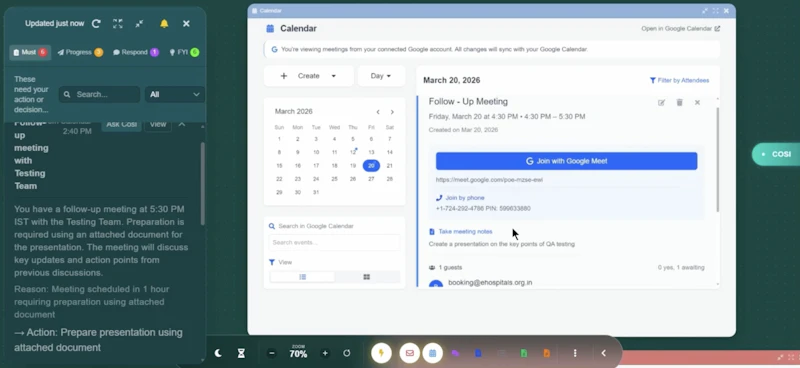Open in Google Calendar link
Viewport: 800px width, 368px height.
[681, 29]
